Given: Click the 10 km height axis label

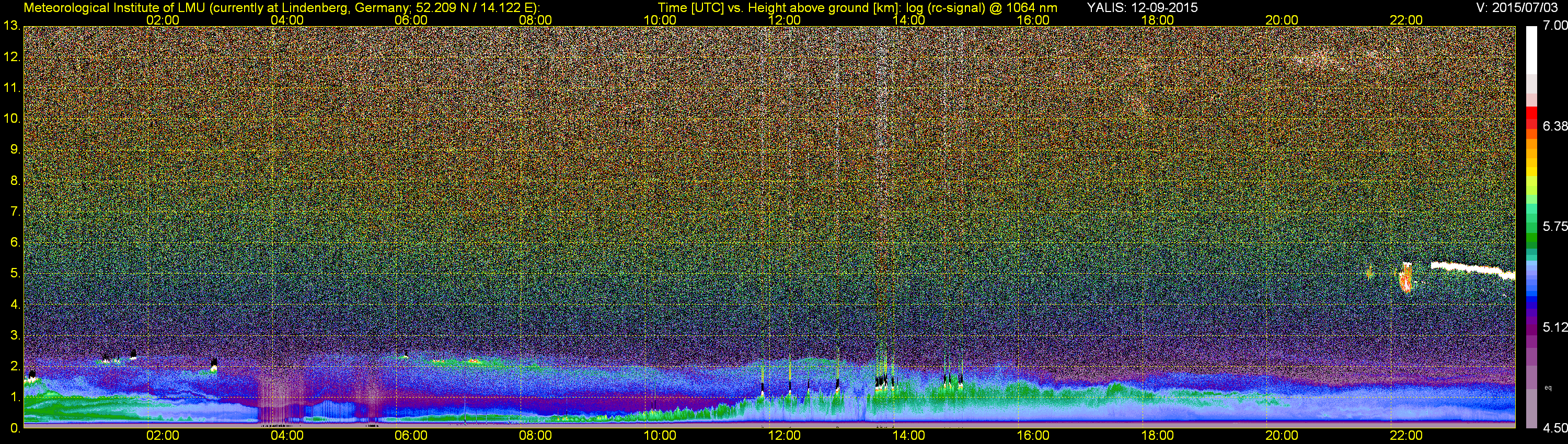Looking at the screenshot, I should [11, 119].
